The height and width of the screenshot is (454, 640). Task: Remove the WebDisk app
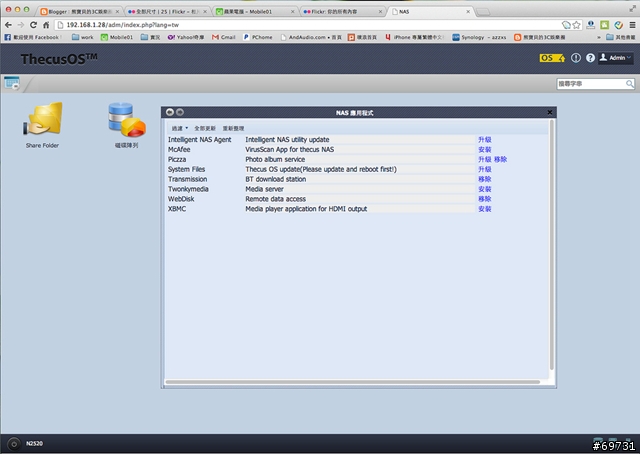click(x=484, y=199)
